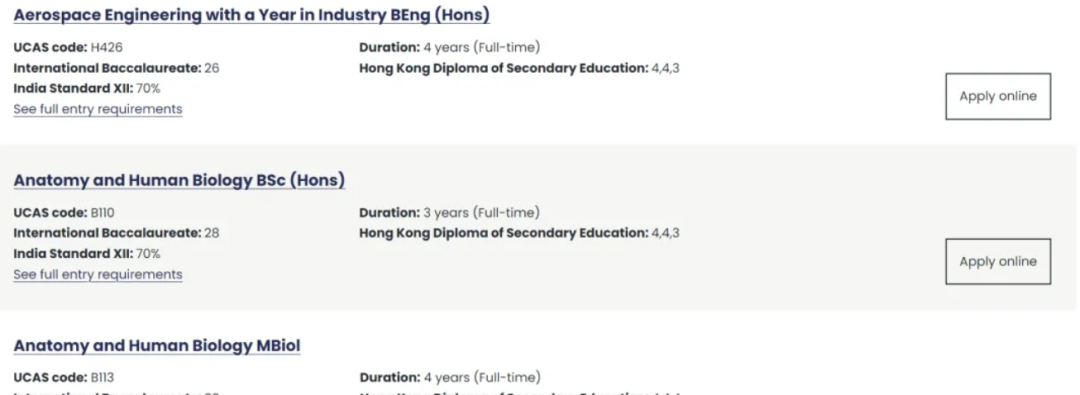The height and width of the screenshot is (395, 1080).
Task: See full entry requirements for Aerospace Engineering
Action: point(98,109)
